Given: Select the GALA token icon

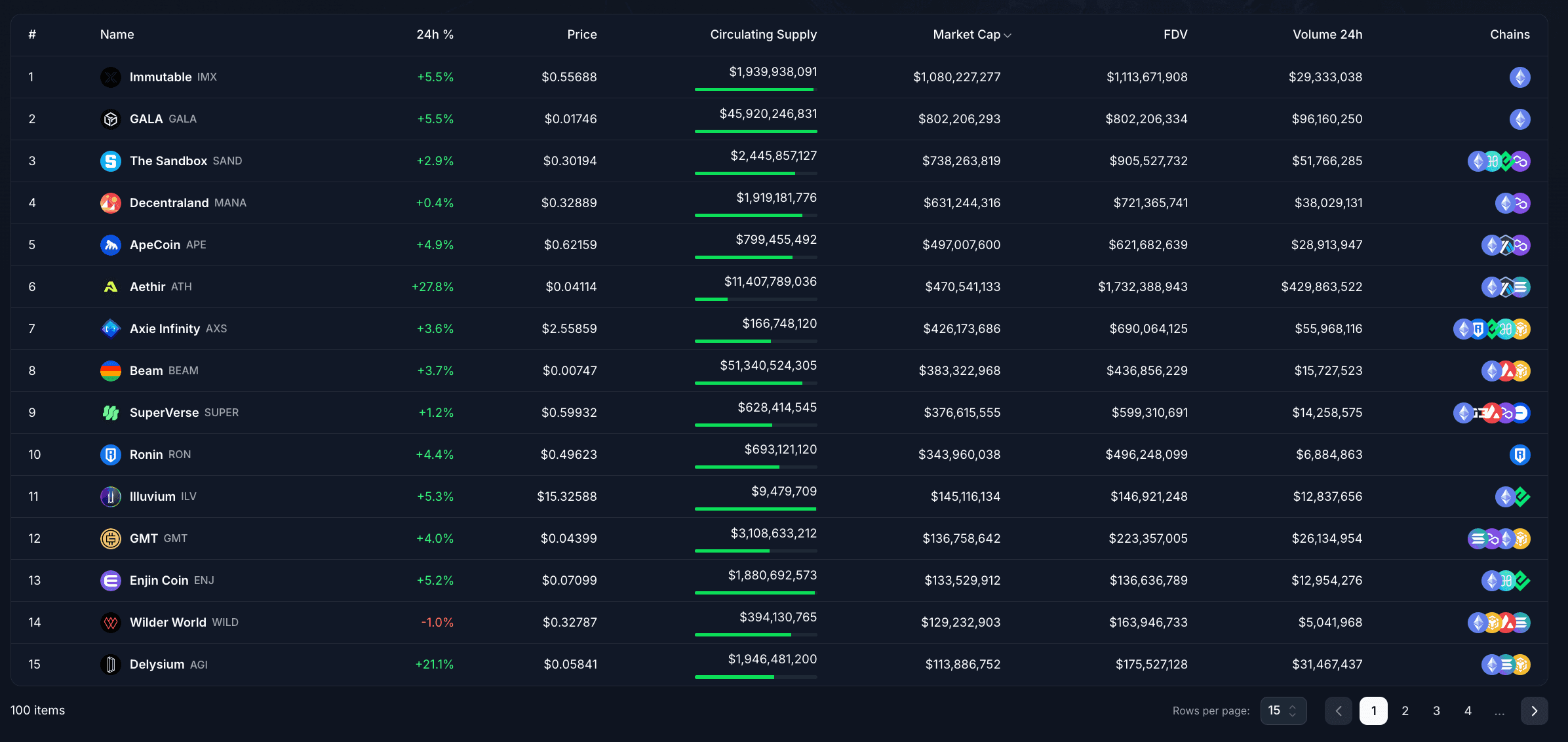Looking at the screenshot, I should point(111,119).
